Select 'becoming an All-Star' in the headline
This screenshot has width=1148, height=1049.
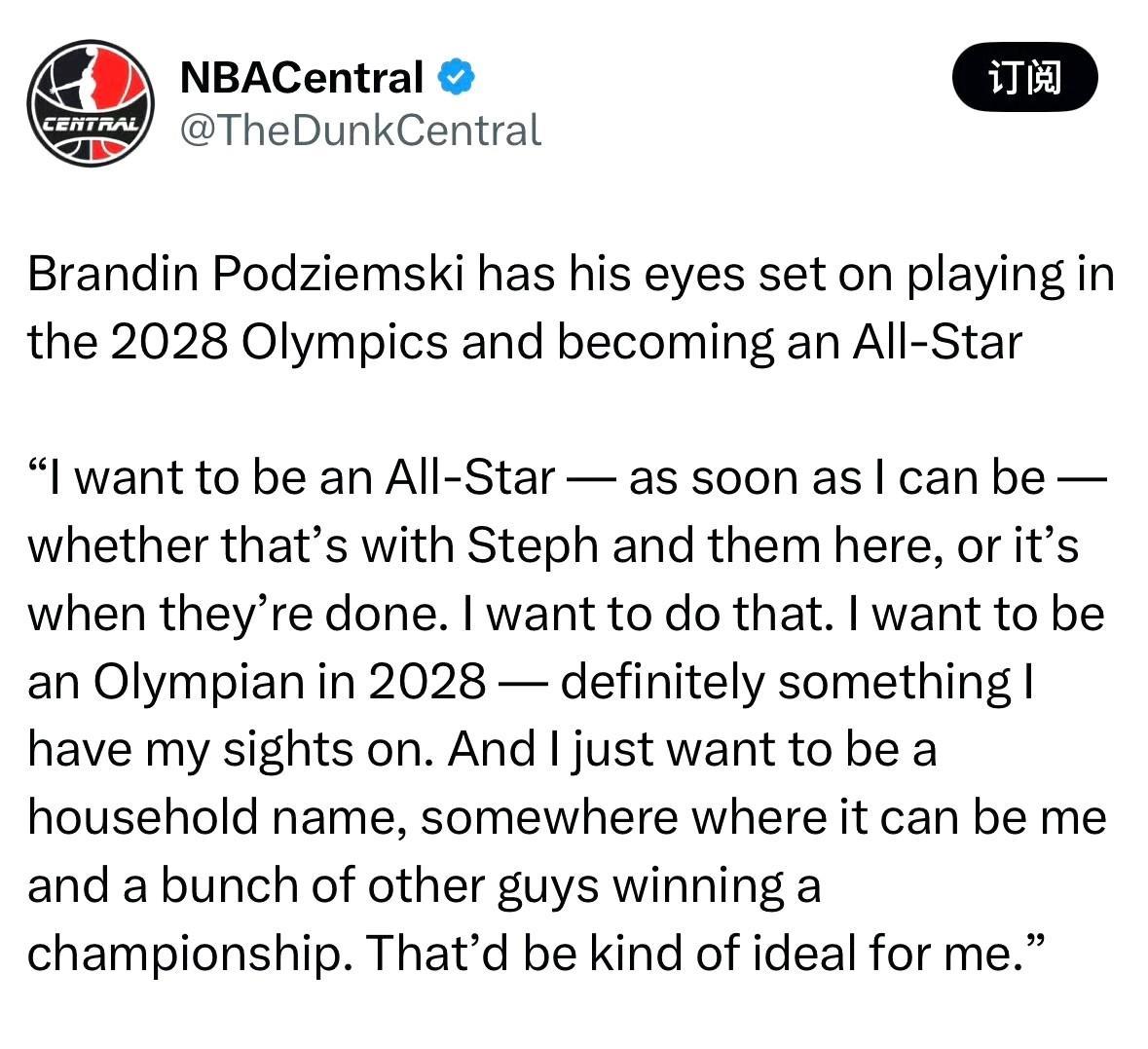tap(790, 343)
